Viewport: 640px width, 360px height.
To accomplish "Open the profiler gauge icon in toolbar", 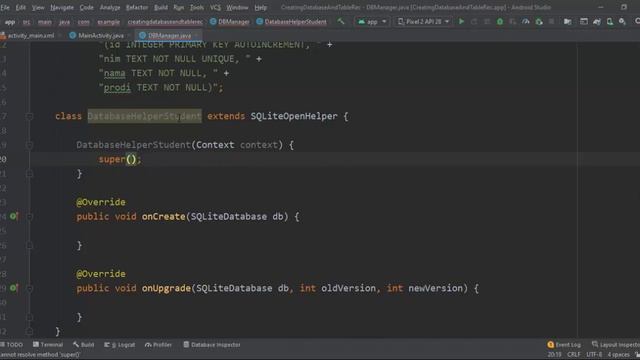I will [x=526, y=22].
